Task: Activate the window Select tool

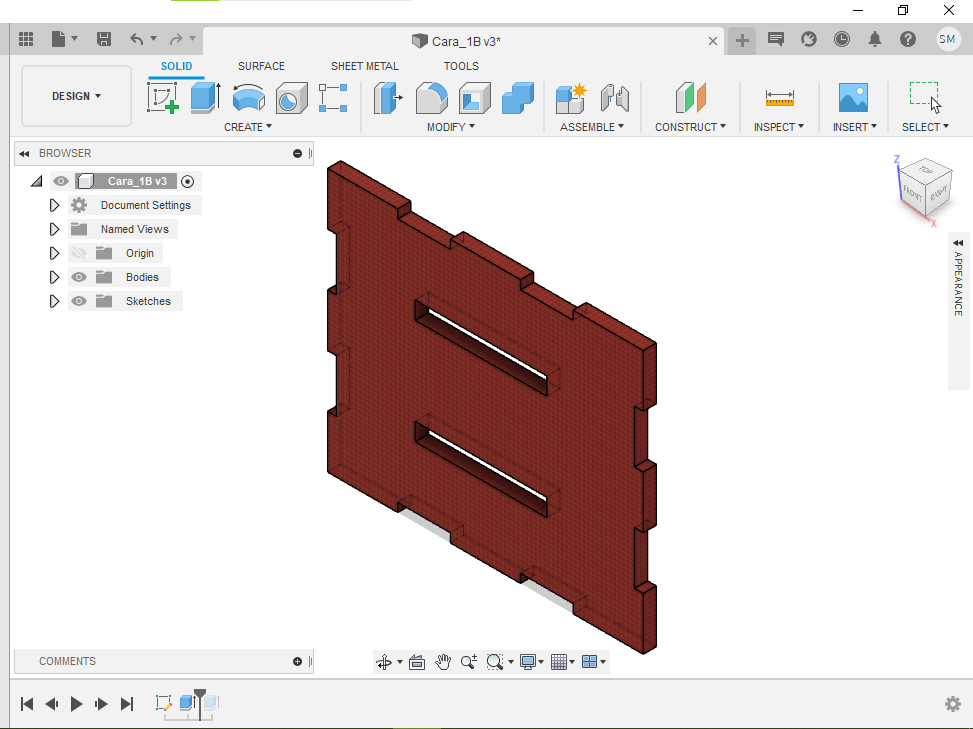Action: point(925,97)
